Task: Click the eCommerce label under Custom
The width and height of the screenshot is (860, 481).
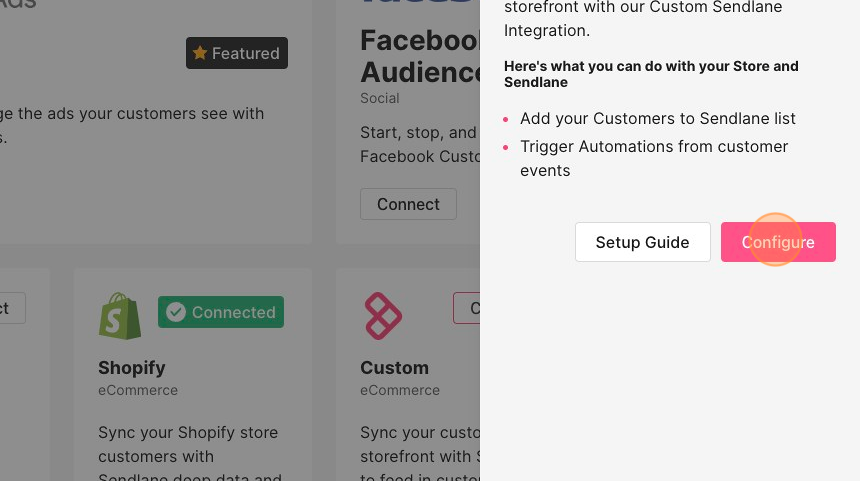Action: (400, 391)
